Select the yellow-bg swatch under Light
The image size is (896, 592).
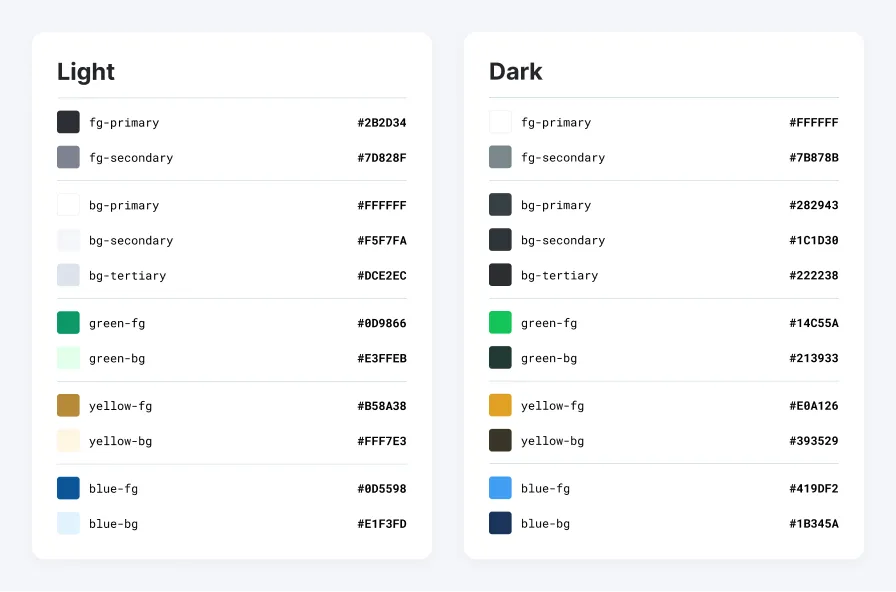tap(66, 441)
